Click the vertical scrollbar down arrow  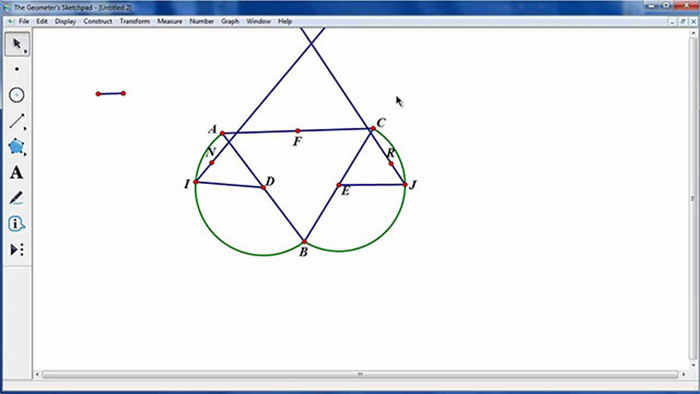point(693,365)
